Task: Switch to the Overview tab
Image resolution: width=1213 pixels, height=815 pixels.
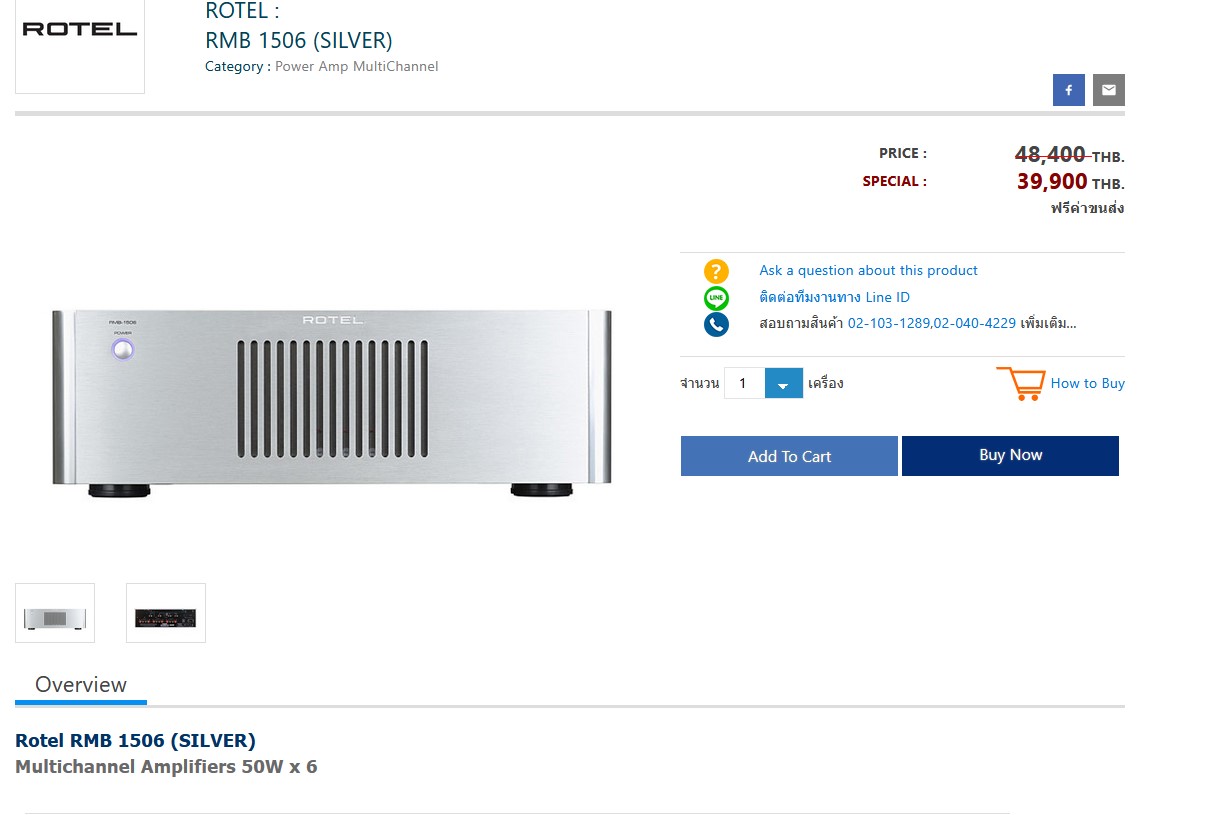Action: pos(81,685)
